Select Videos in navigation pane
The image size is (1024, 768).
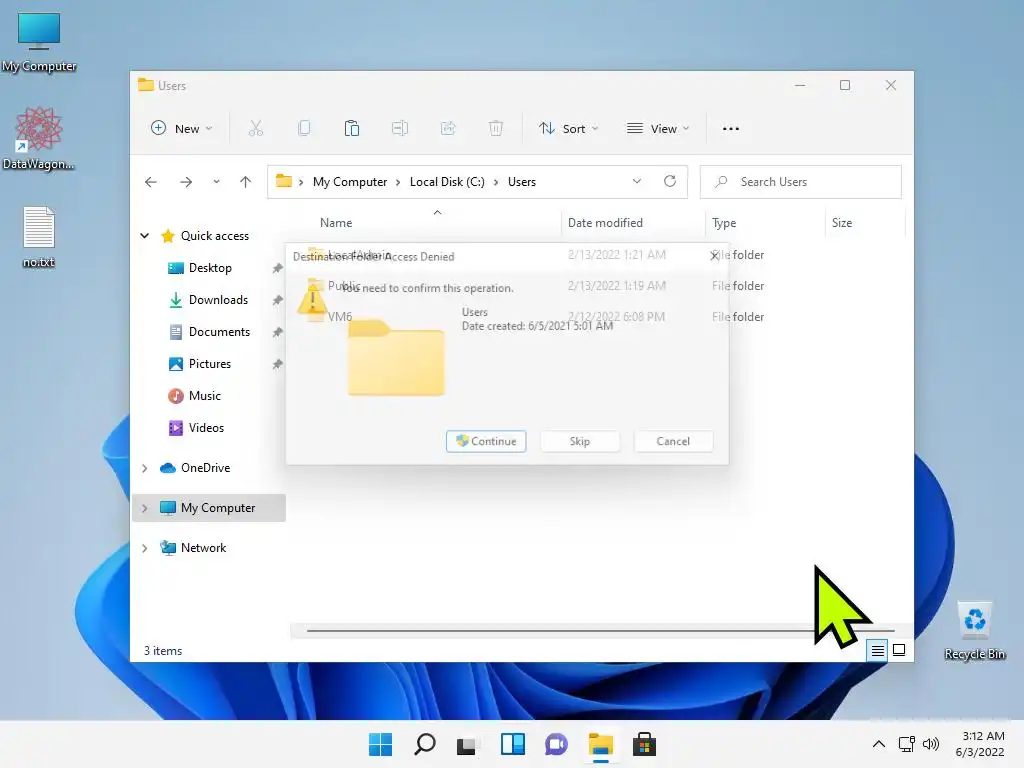pyautogui.click(x=206, y=428)
